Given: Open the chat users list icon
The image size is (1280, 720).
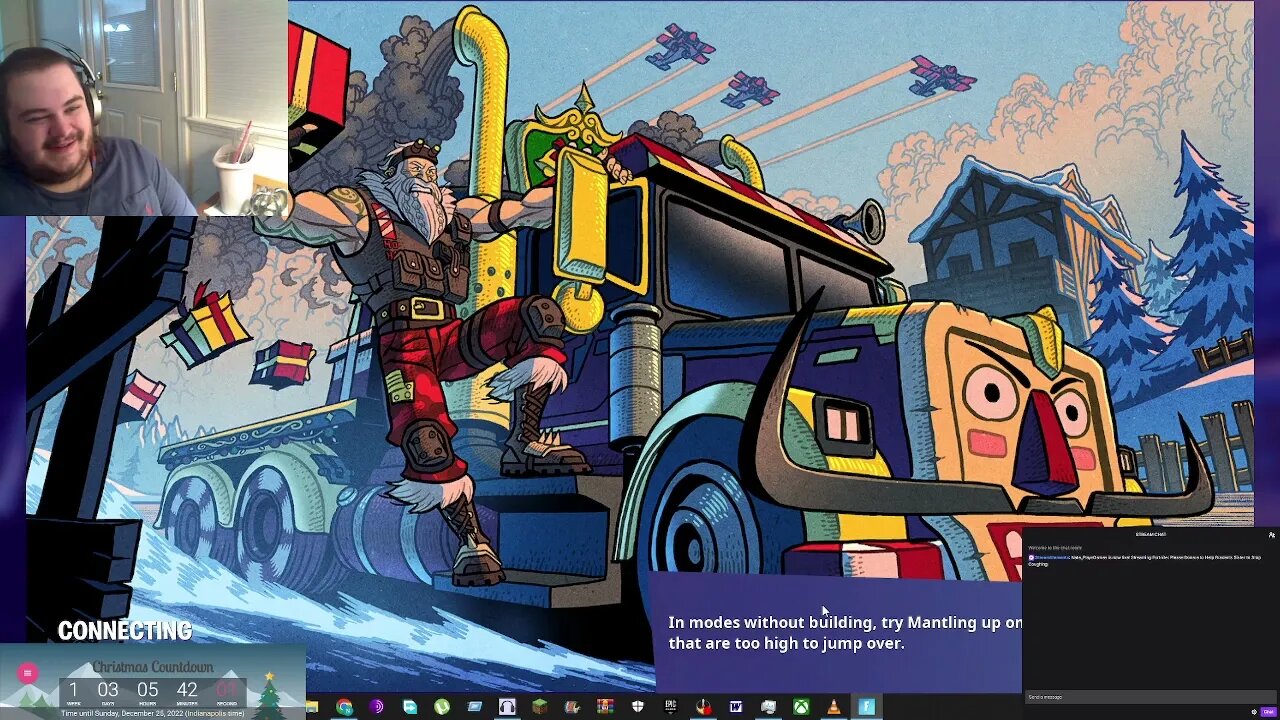Looking at the screenshot, I should tap(1272, 535).
